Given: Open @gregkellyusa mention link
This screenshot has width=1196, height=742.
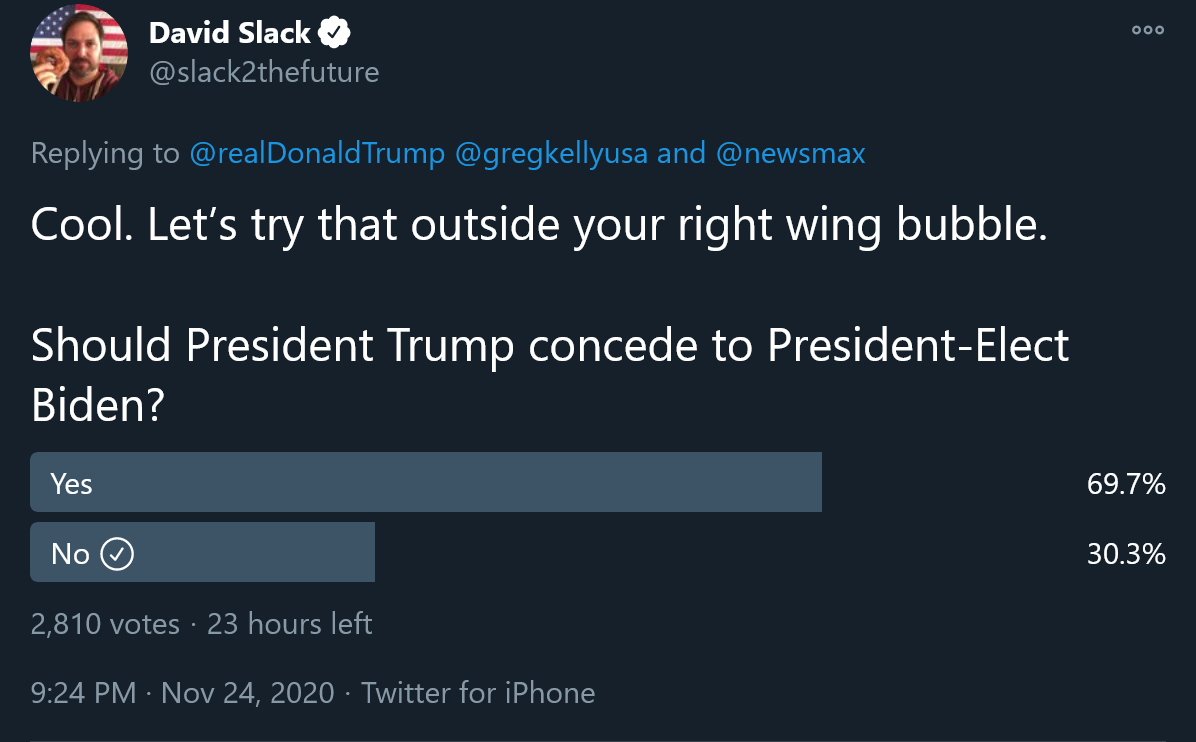Looking at the screenshot, I should click(551, 153).
